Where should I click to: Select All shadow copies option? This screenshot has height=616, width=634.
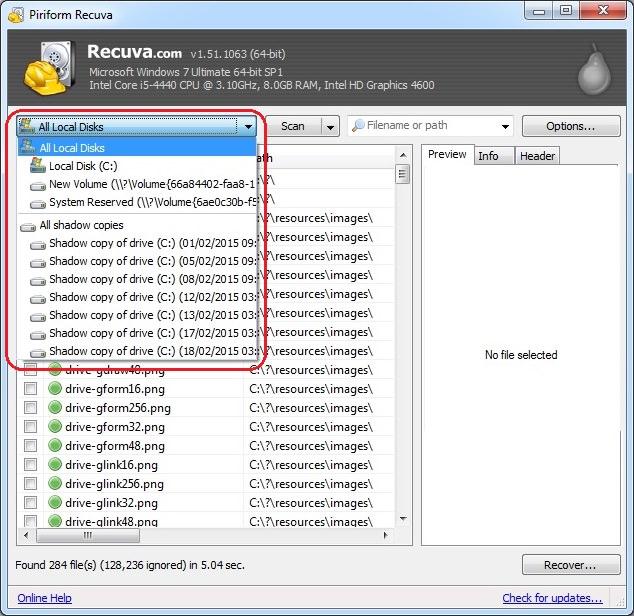click(137, 225)
